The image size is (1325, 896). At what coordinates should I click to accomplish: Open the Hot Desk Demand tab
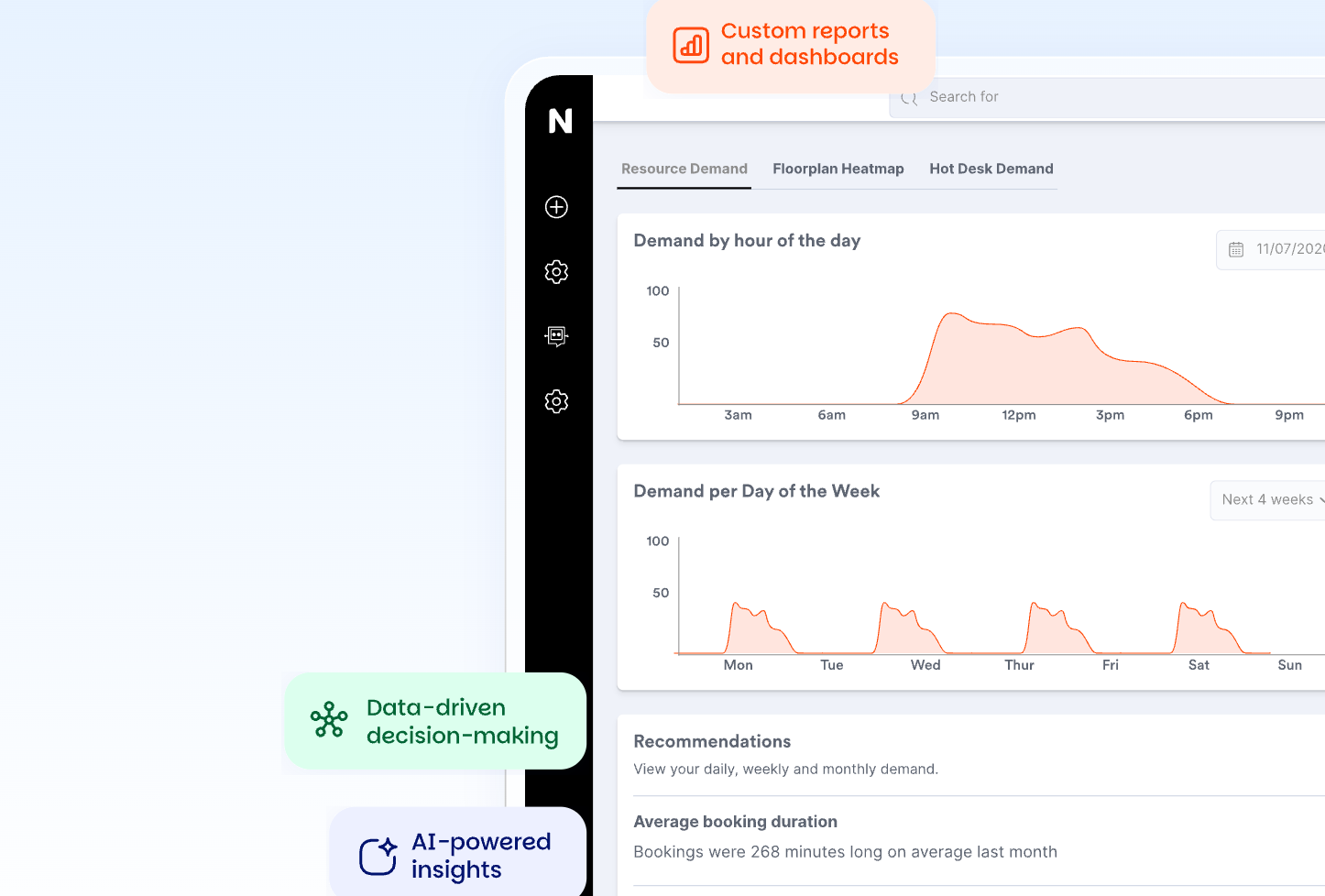[991, 169]
